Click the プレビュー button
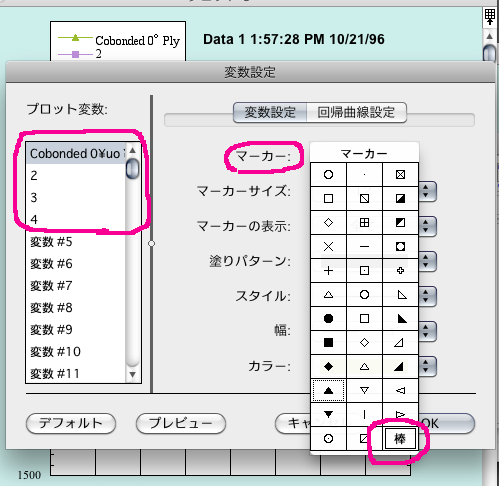This screenshot has width=499, height=486. click(181, 423)
